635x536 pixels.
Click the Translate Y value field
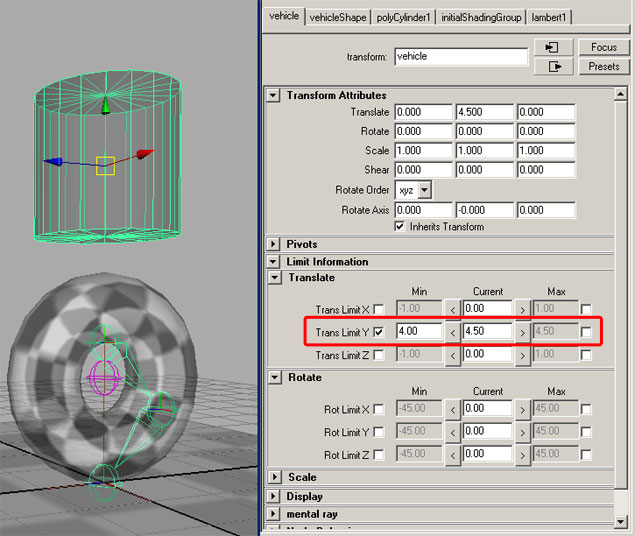coord(483,113)
